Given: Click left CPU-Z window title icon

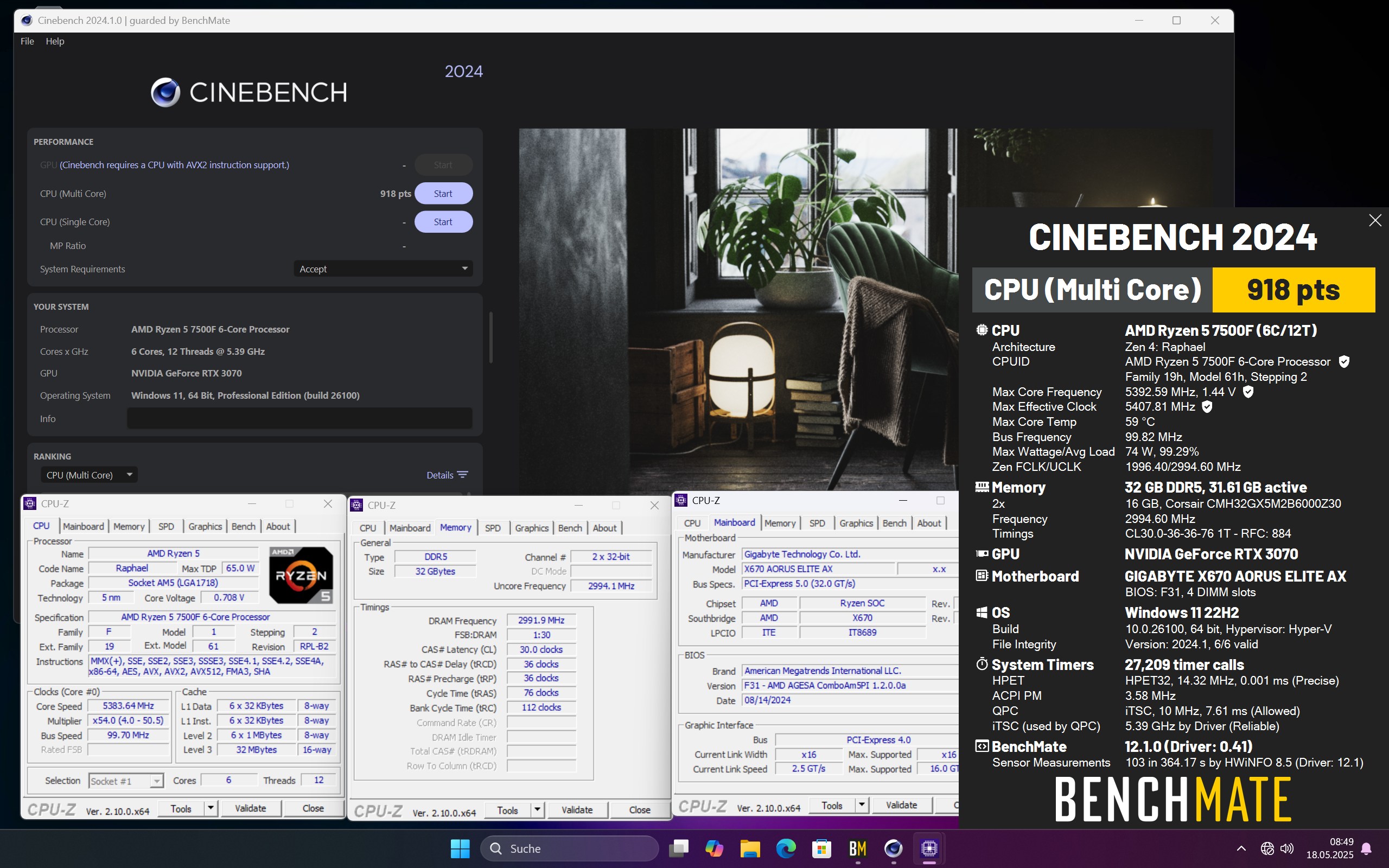Looking at the screenshot, I should (30, 503).
